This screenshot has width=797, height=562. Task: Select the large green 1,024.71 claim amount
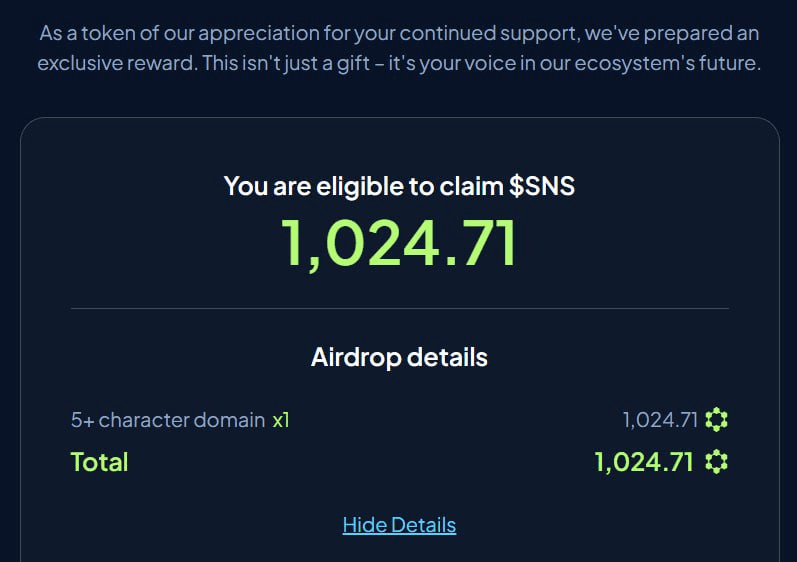399,242
